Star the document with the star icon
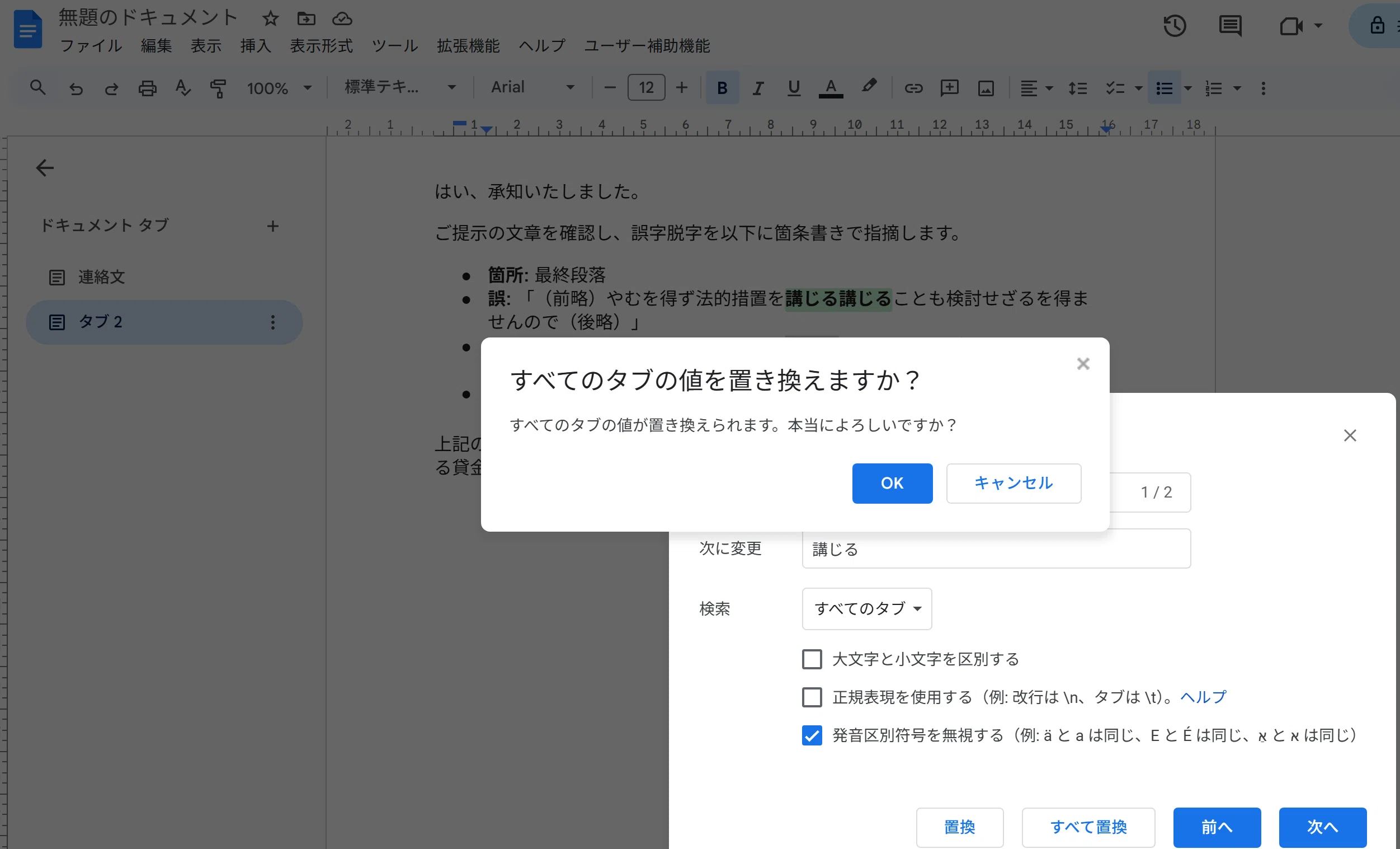This screenshot has width=1400, height=849. click(271, 19)
